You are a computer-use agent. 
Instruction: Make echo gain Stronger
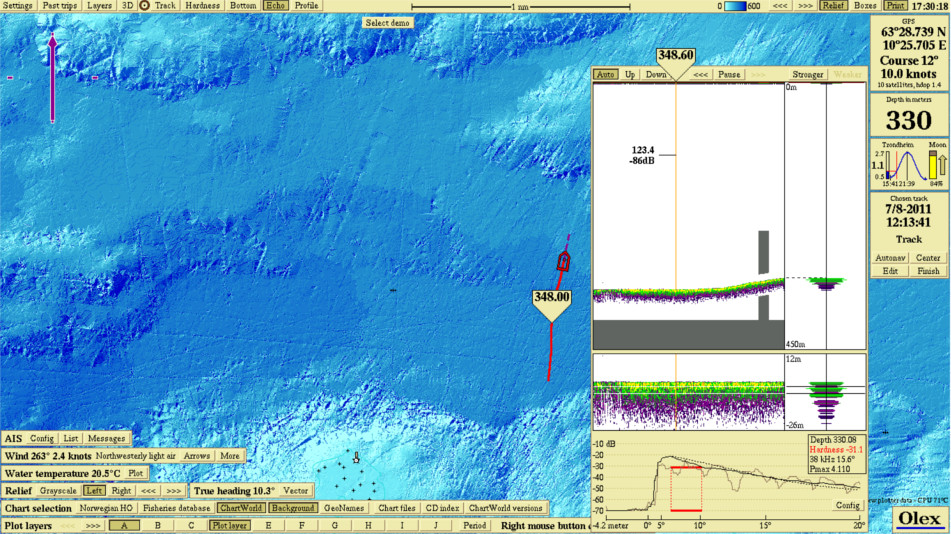point(808,74)
